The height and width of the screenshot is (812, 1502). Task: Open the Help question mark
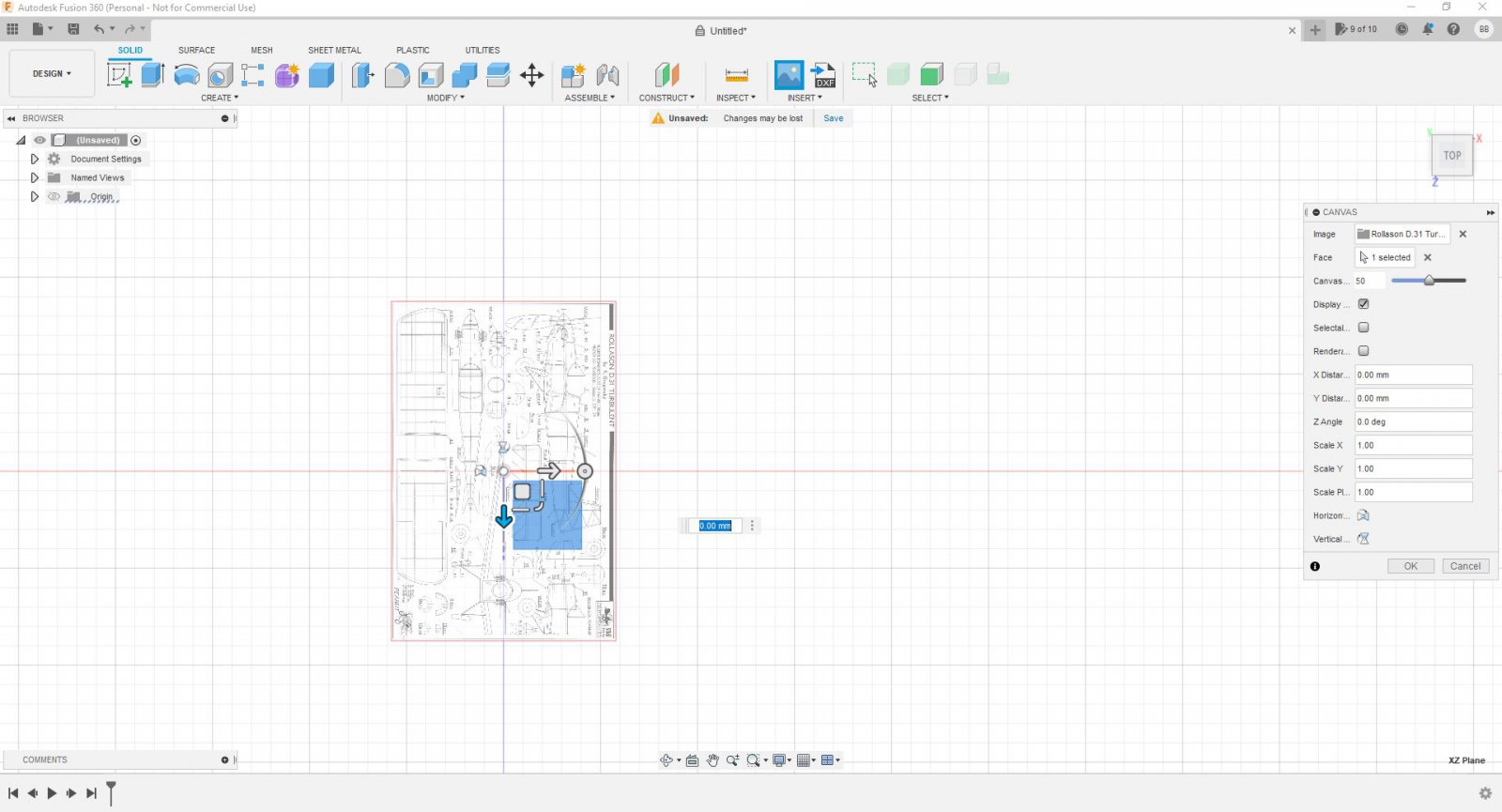[x=1453, y=29]
